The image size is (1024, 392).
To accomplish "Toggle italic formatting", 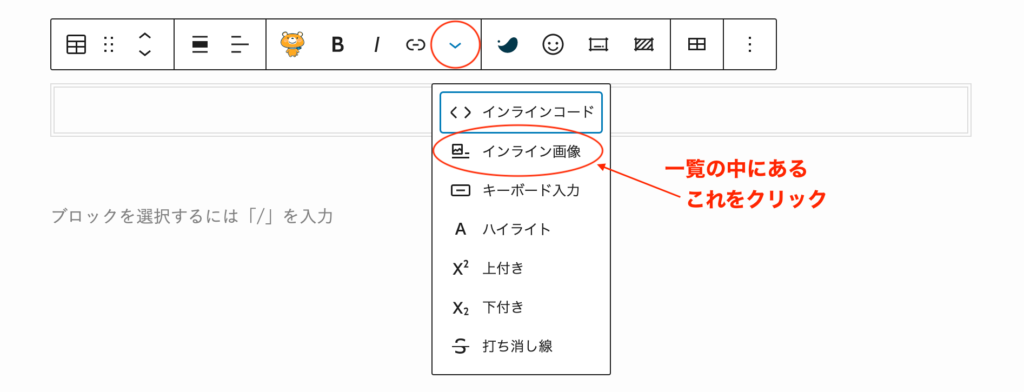I will 376,44.
